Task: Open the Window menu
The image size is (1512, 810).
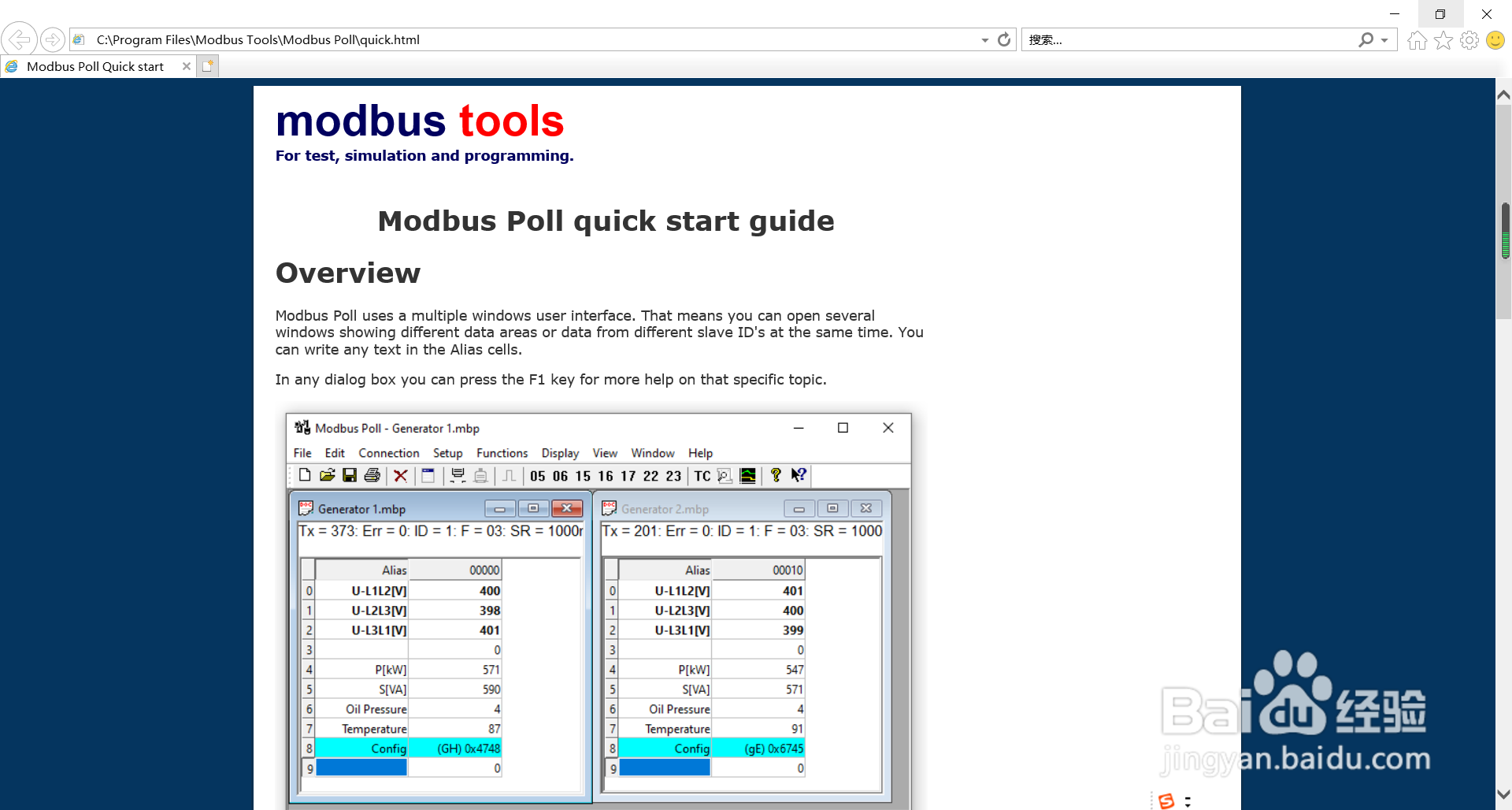Action: [653, 453]
